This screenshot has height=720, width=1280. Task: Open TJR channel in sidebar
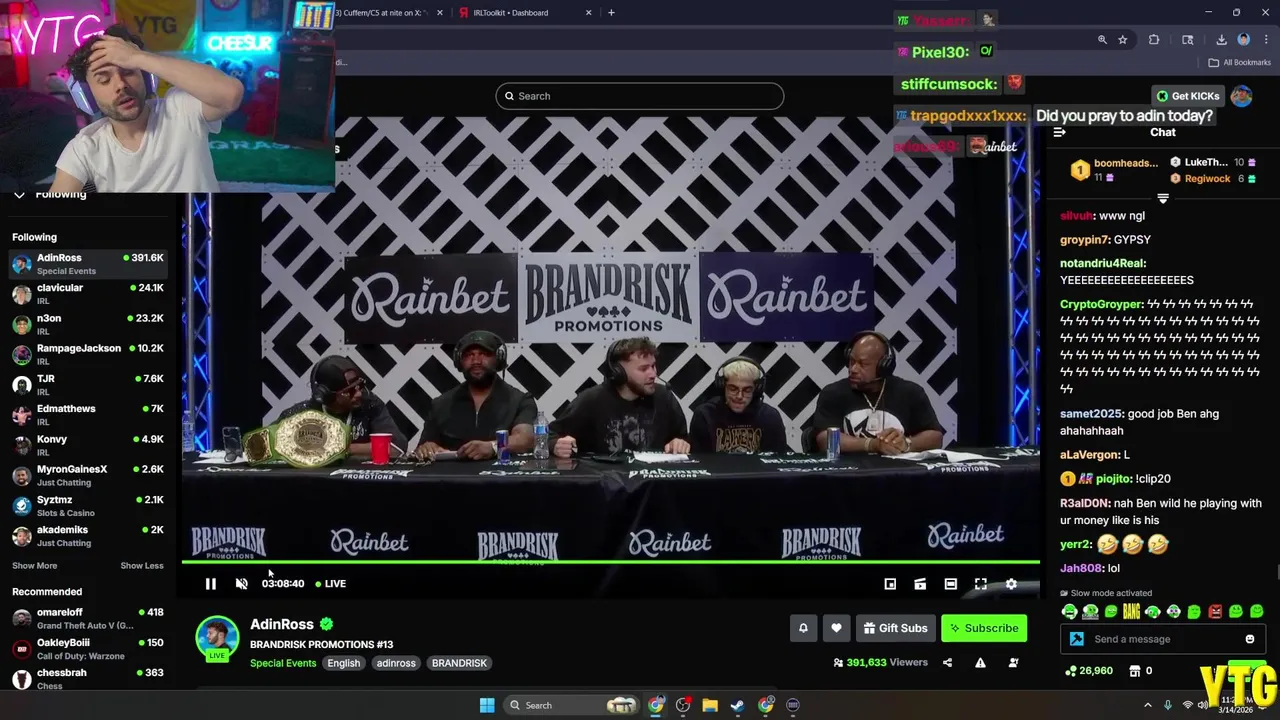(x=88, y=385)
